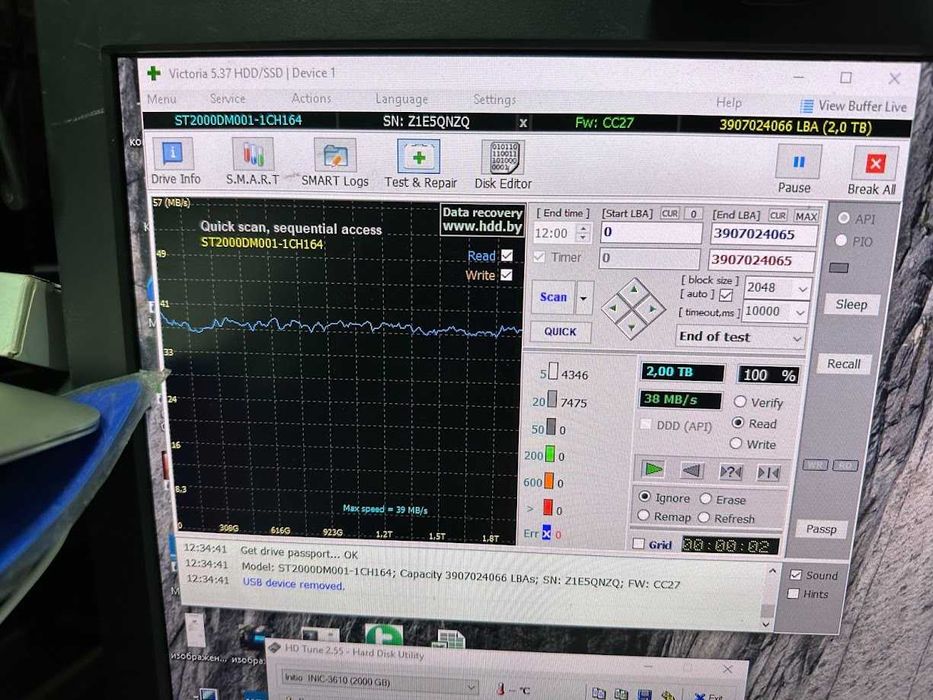
Task: Toggle the Sound checkbox
Action: (x=796, y=574)
